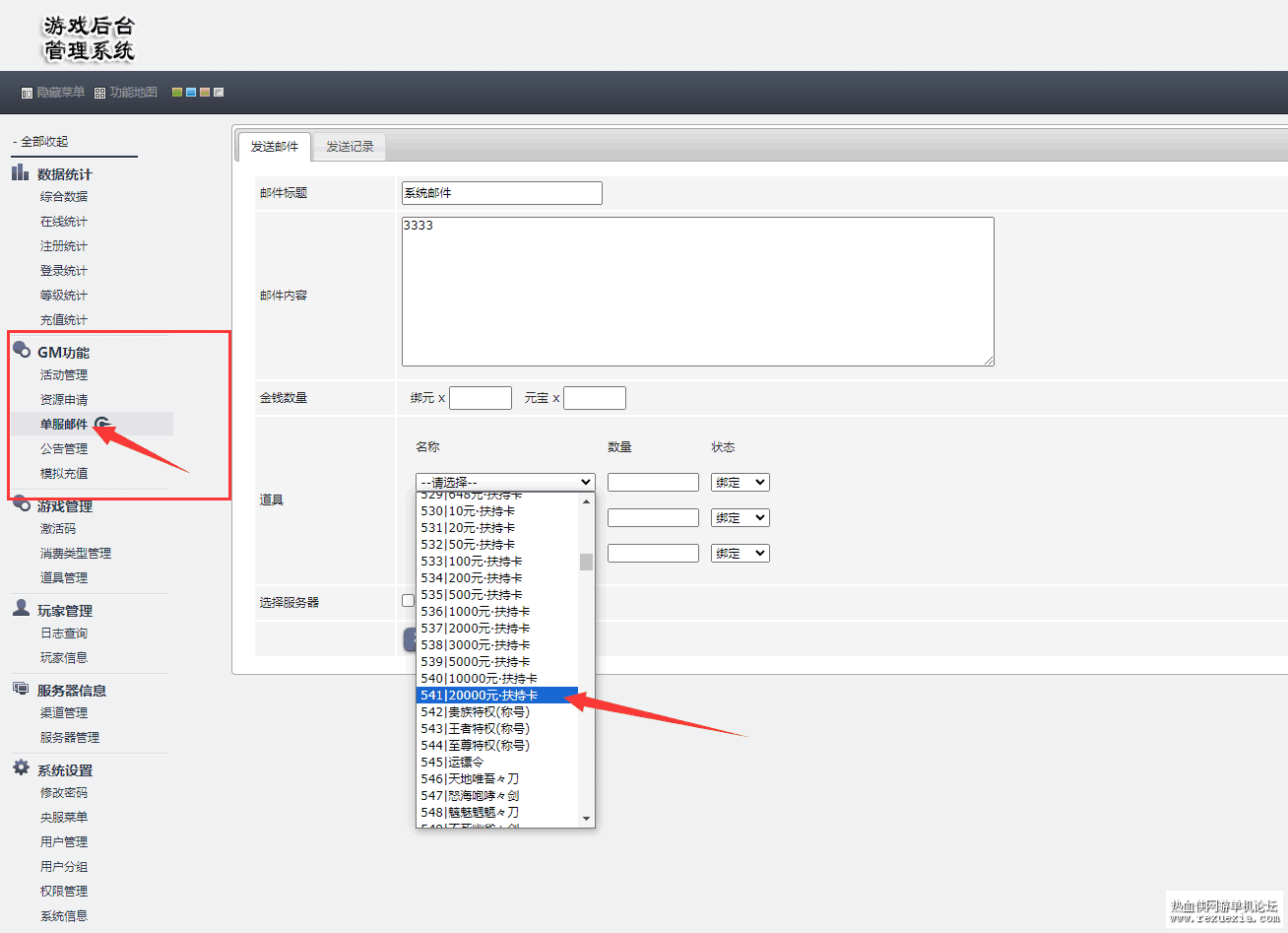Click the item list scrollbar down arrow
Screen dimensions: 1288x933
(x=587, y=819)
